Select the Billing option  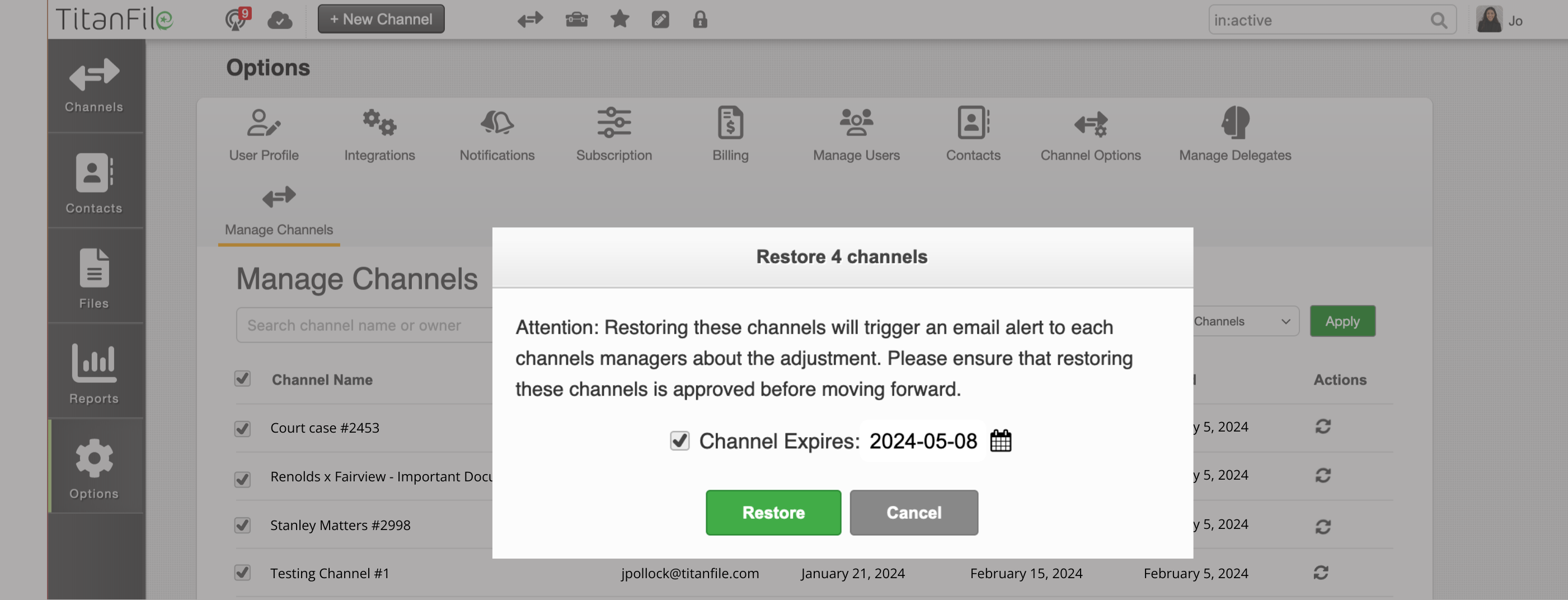pyautogui.click(x=729, y=134)
